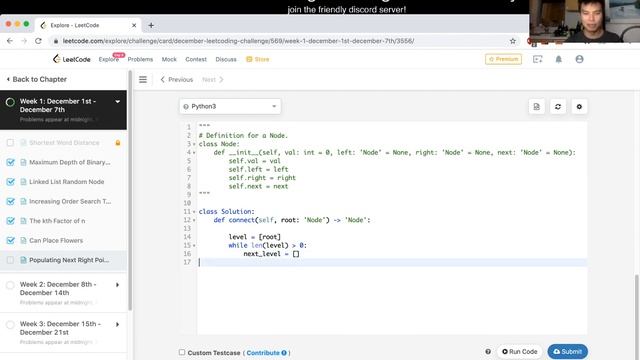The height and width of the screenshot is (360, 640).
Task: Fold code at line 15 while loop
Action: pyautogui.click(x=194, y=246)
